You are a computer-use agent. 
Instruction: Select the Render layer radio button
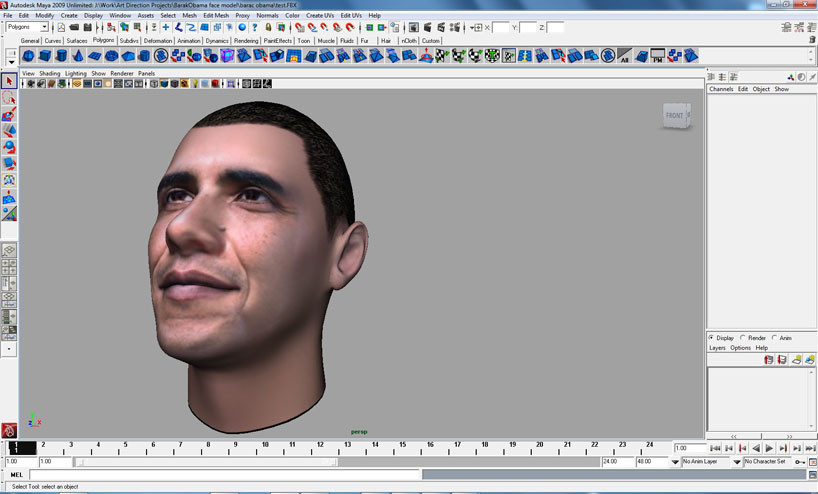744,338
